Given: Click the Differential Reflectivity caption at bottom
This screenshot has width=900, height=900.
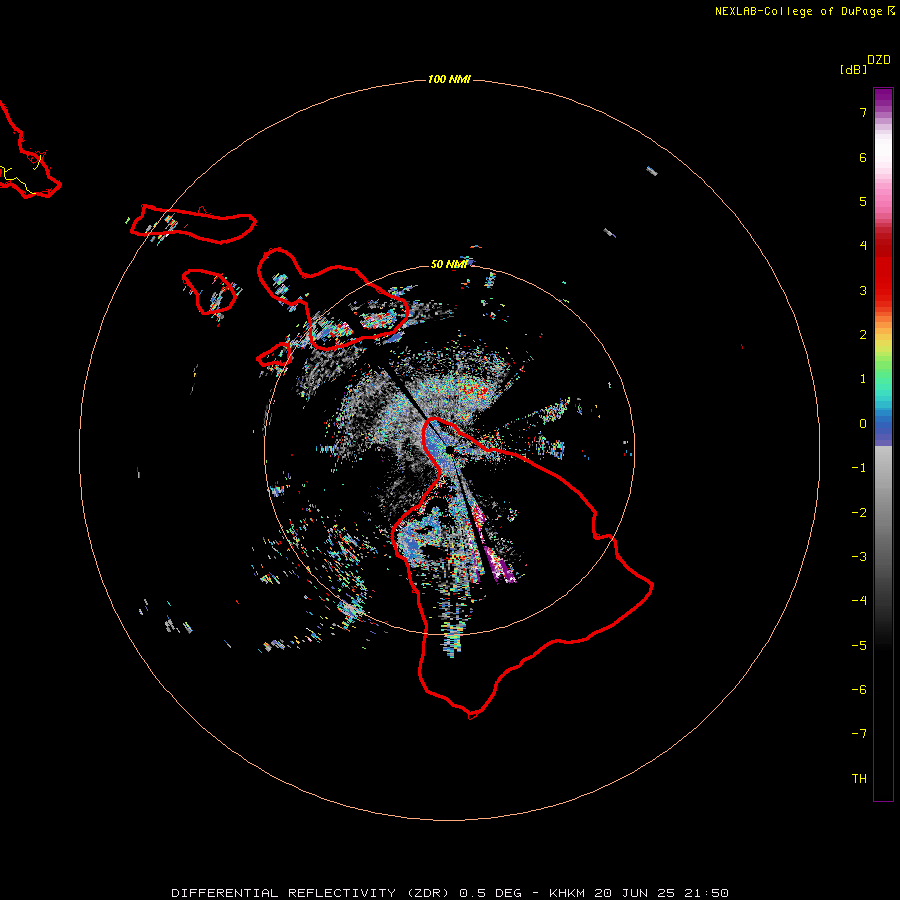Looking at the screenshot, I should (x=450, y=893).
